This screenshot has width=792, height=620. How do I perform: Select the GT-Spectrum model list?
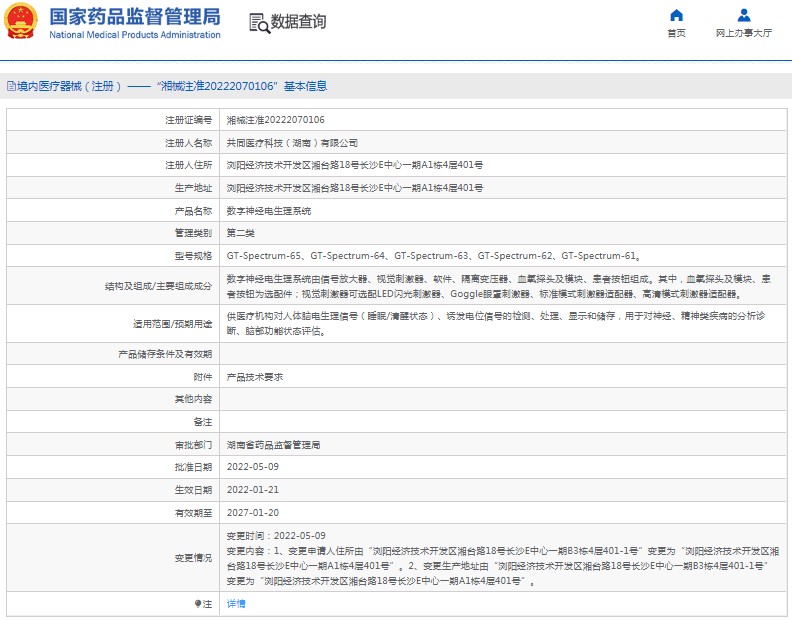434,256
